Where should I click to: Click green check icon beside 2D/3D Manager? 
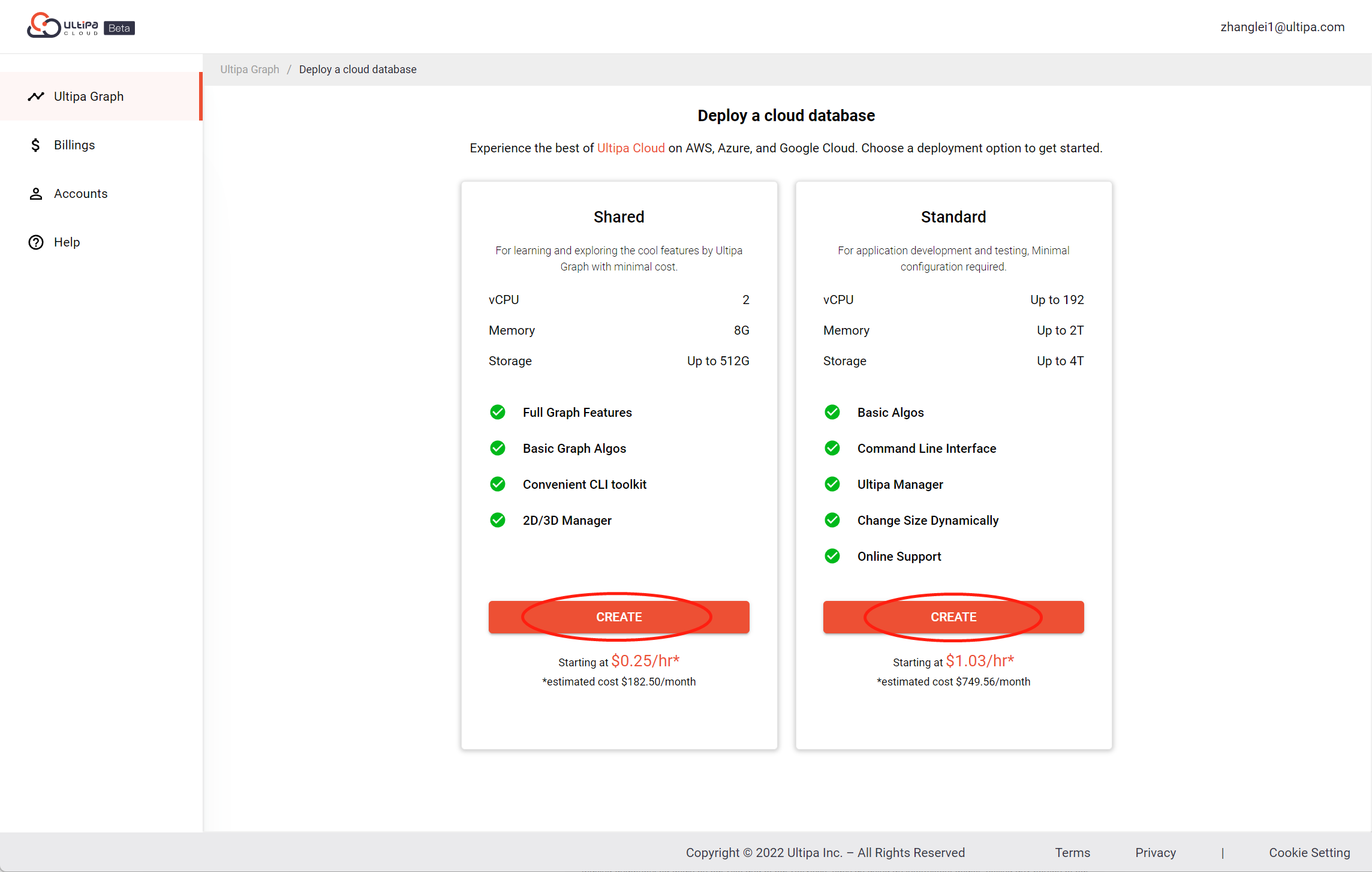click(498, 520)
